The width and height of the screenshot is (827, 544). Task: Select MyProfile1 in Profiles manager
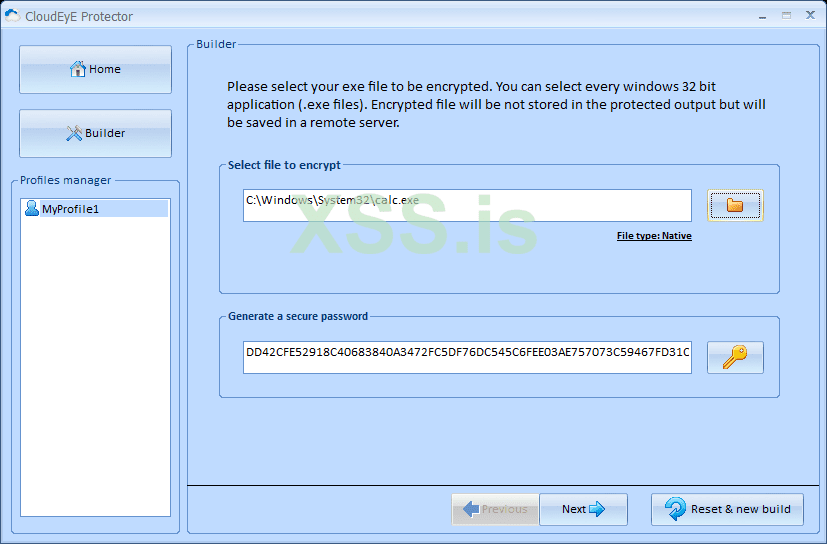95,209
